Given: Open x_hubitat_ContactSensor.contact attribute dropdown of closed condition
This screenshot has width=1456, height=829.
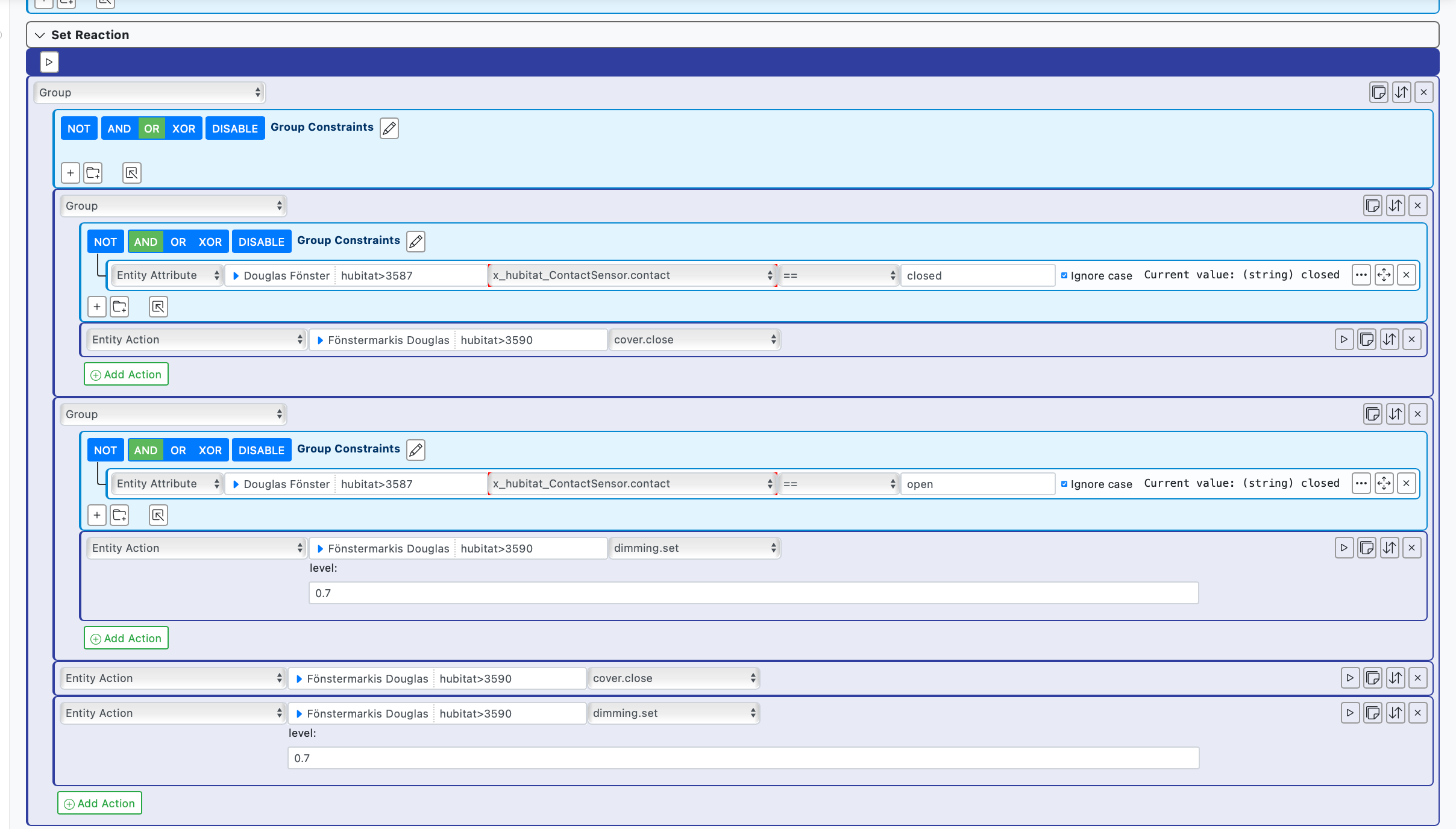Looking at the screenshot, I should pos(632,275).
